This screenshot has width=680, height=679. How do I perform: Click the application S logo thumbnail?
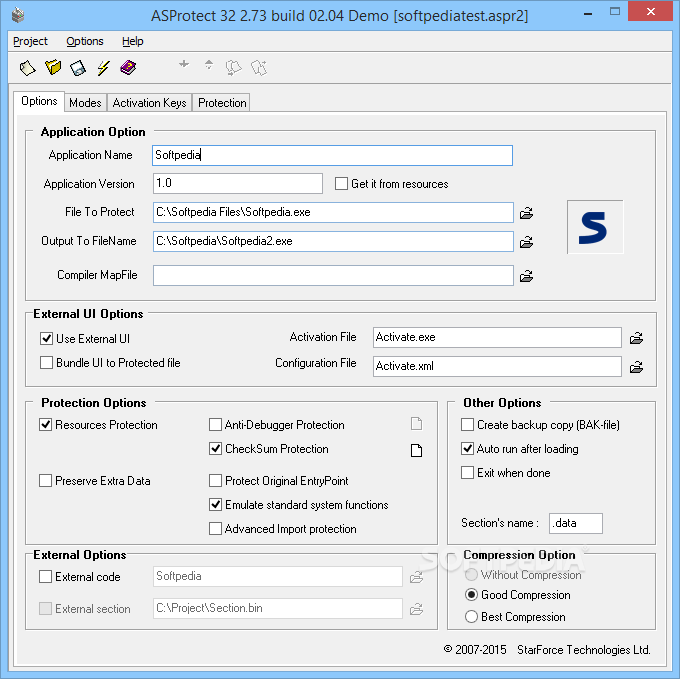(595, 227)
